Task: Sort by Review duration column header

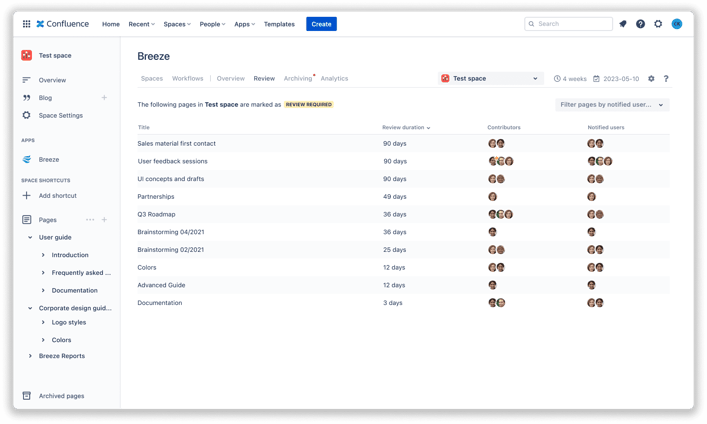Action: click(x=406, y=128)
